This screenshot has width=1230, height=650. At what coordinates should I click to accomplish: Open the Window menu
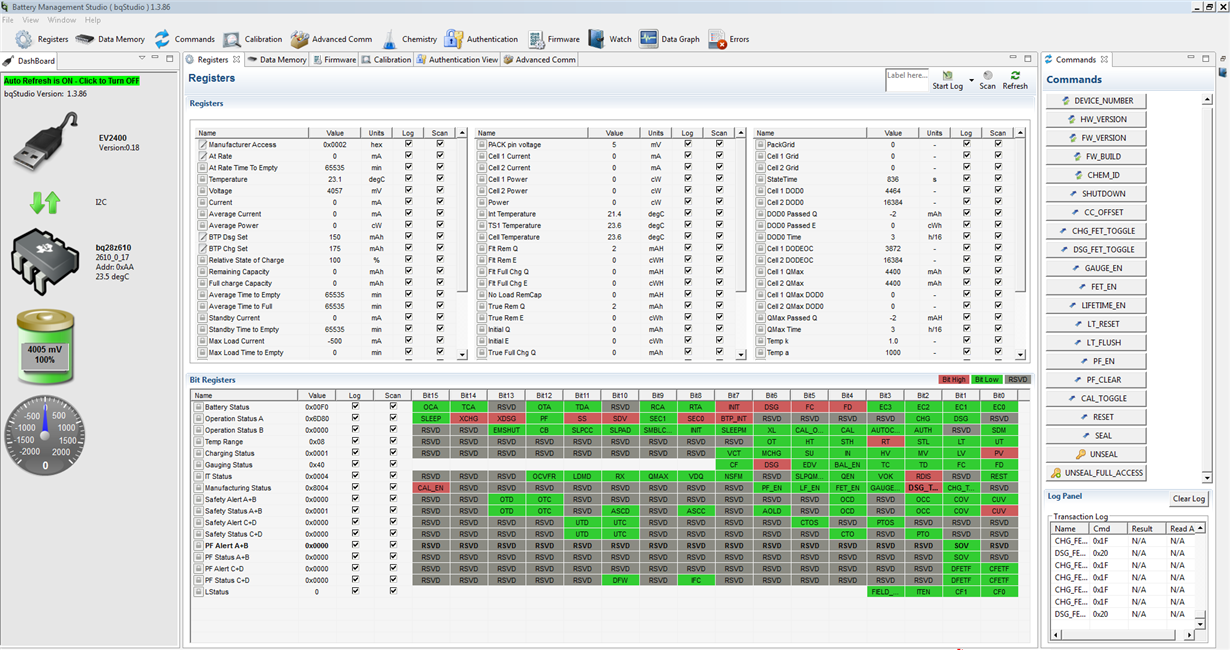pyautogui.click(x=62, y=20)
